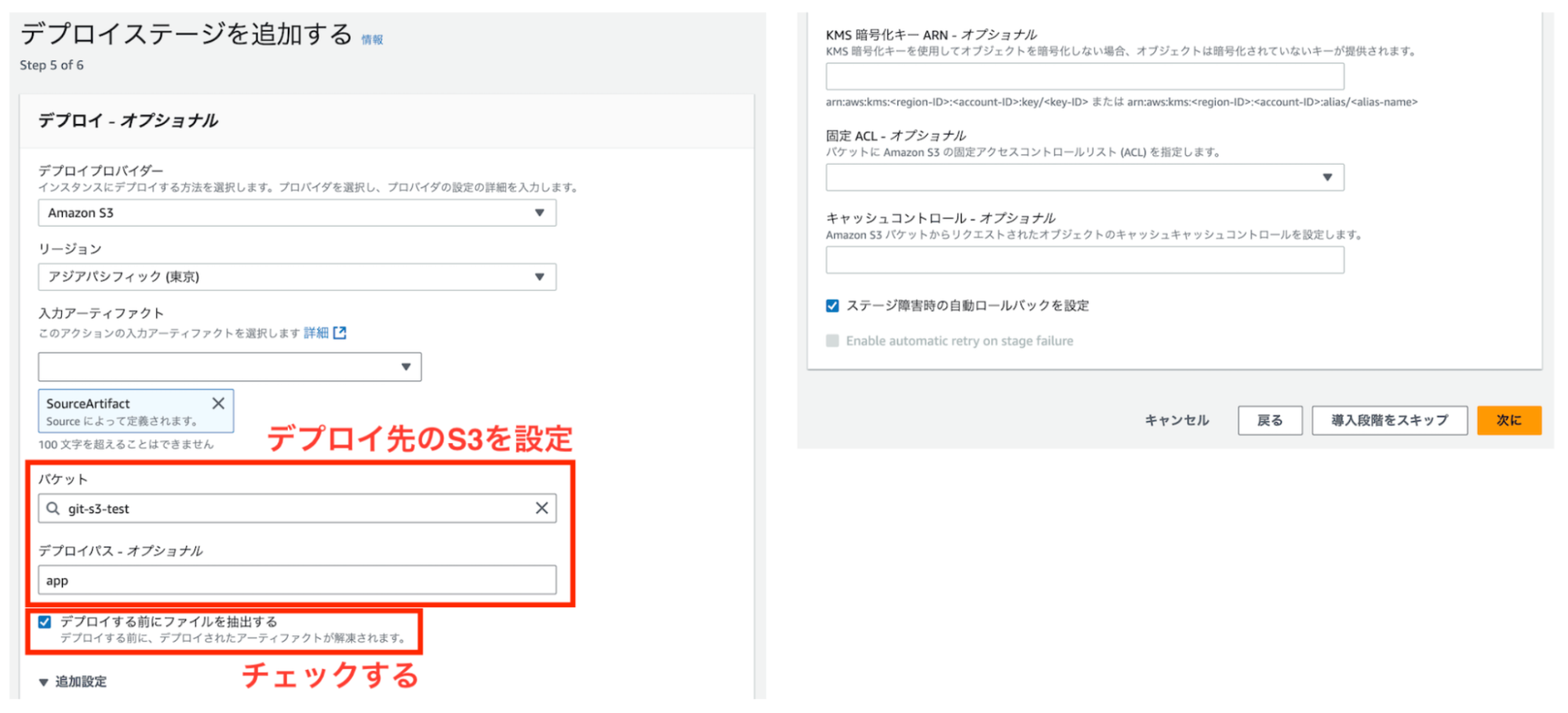Click the 戻る button
Viewport: 1568px width, 713px height.
(1269, 420)
